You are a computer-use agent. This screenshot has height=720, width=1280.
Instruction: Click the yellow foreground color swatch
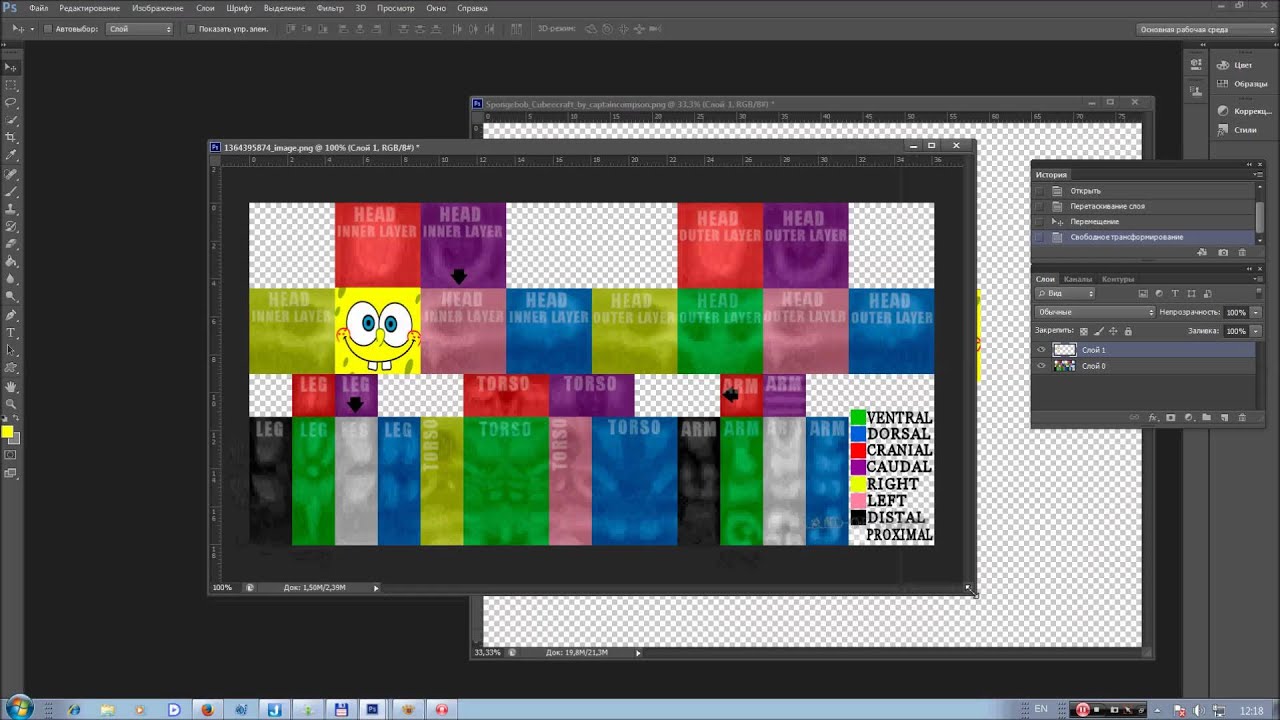tap(7, 432)
